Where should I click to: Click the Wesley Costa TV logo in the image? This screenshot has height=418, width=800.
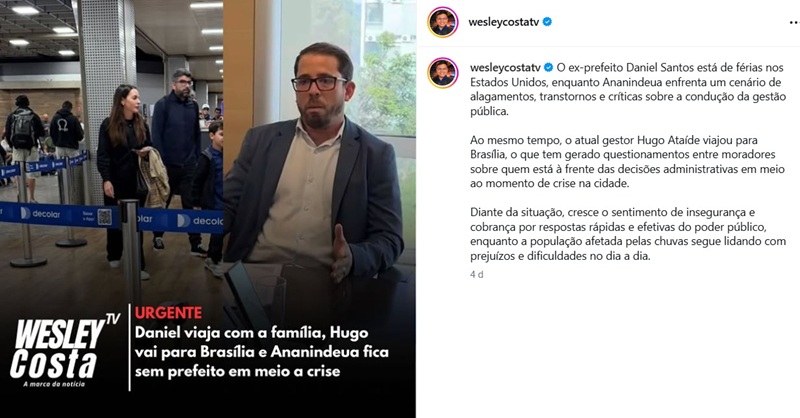64,350
